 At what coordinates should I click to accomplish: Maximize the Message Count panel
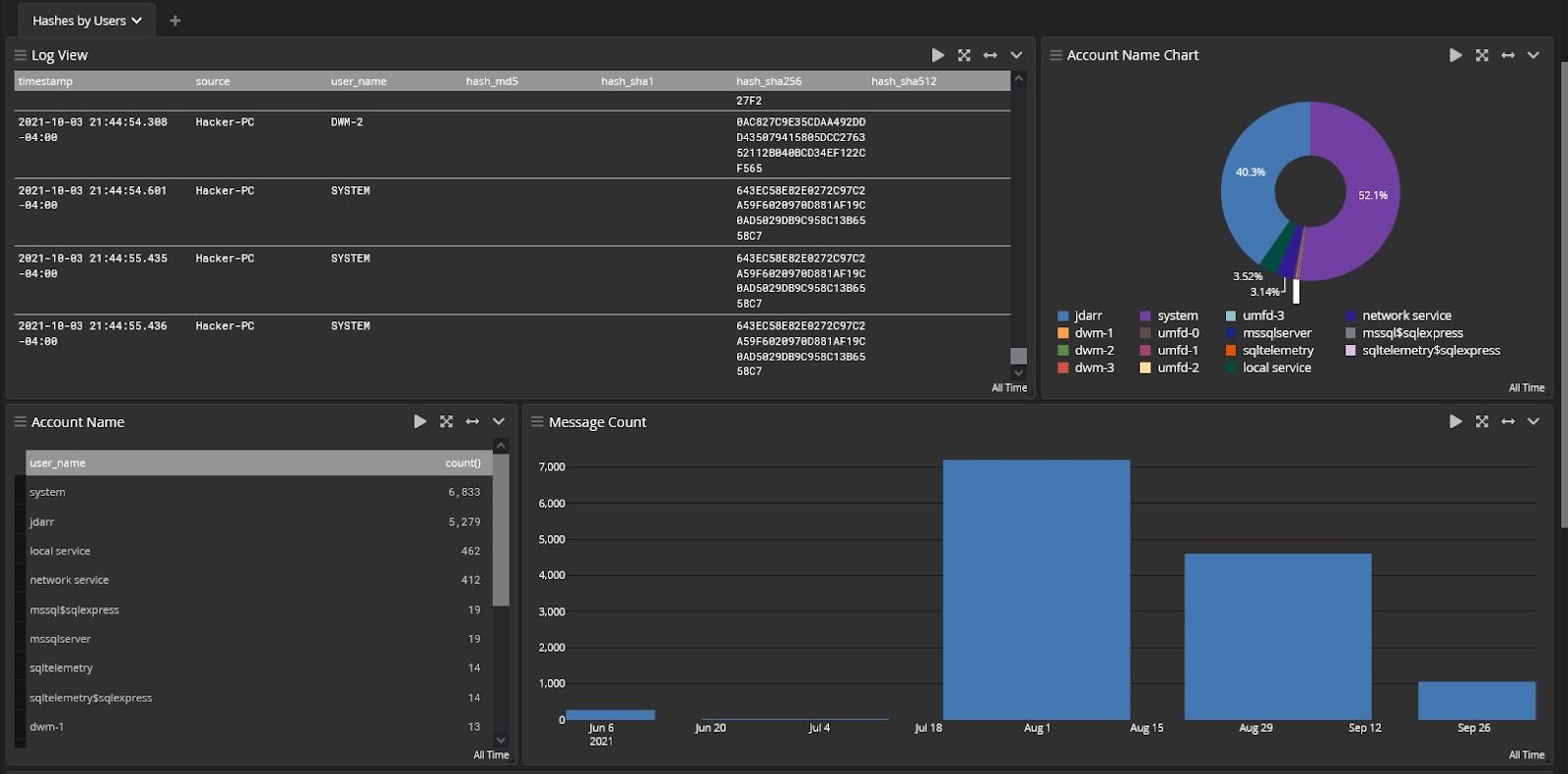pyautogui.click(x=1482, y=421)
